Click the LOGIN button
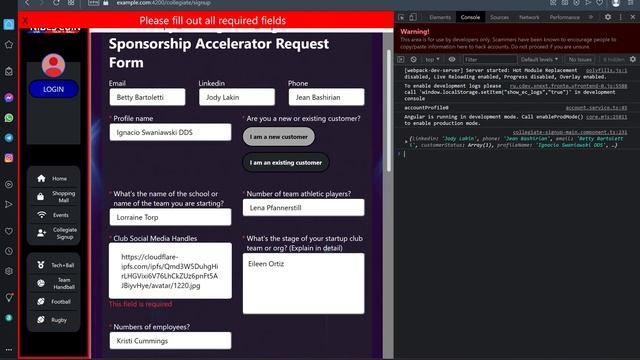The width and height of the screenshot is (640, 360). (x=53, y=89)
